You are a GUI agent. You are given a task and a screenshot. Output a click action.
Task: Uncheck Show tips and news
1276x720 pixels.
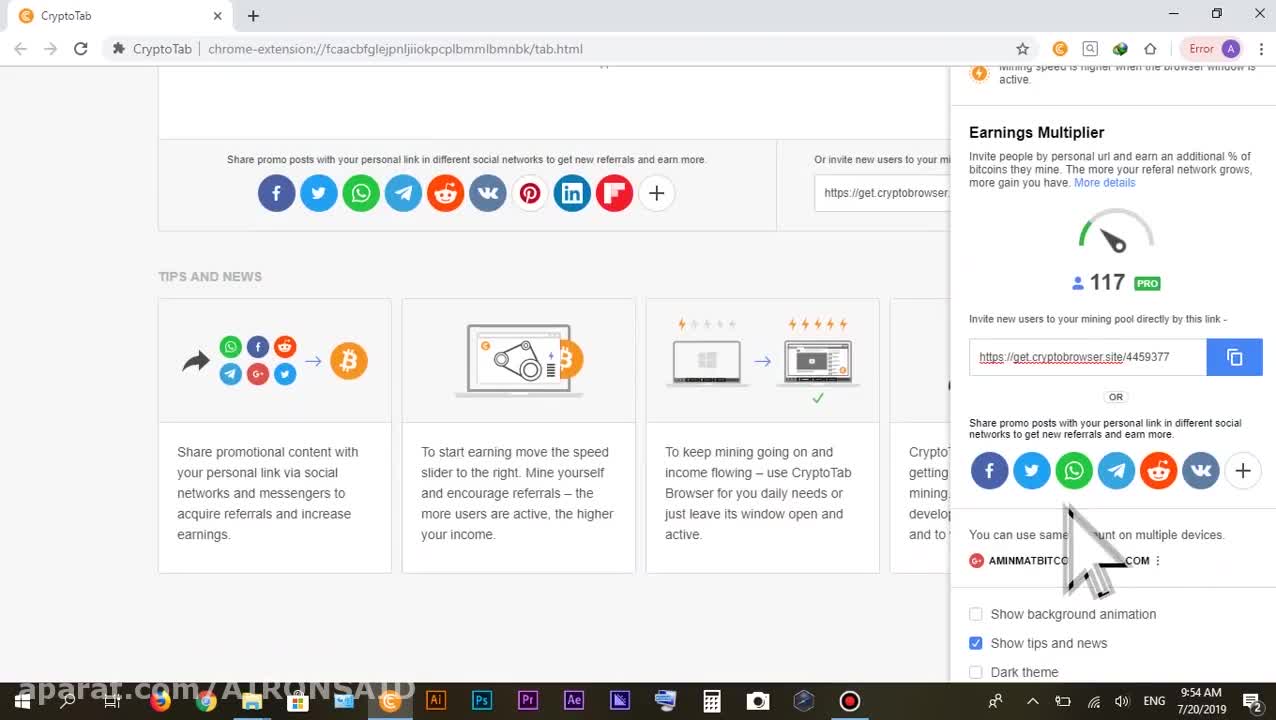point(976,643)
